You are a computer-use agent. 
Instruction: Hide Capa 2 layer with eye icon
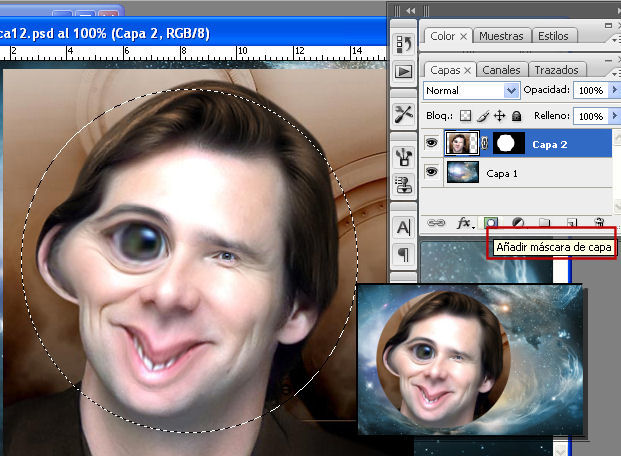pos(431,143)
